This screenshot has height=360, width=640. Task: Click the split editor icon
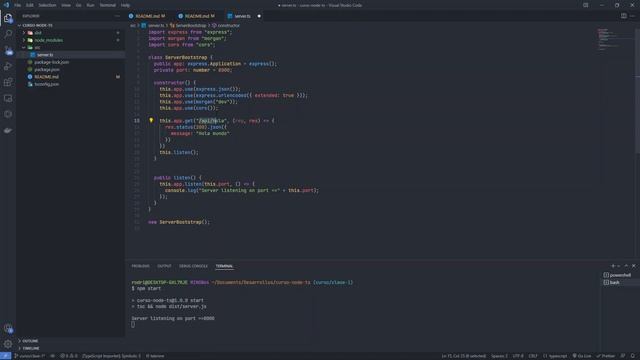coord(623,16)
